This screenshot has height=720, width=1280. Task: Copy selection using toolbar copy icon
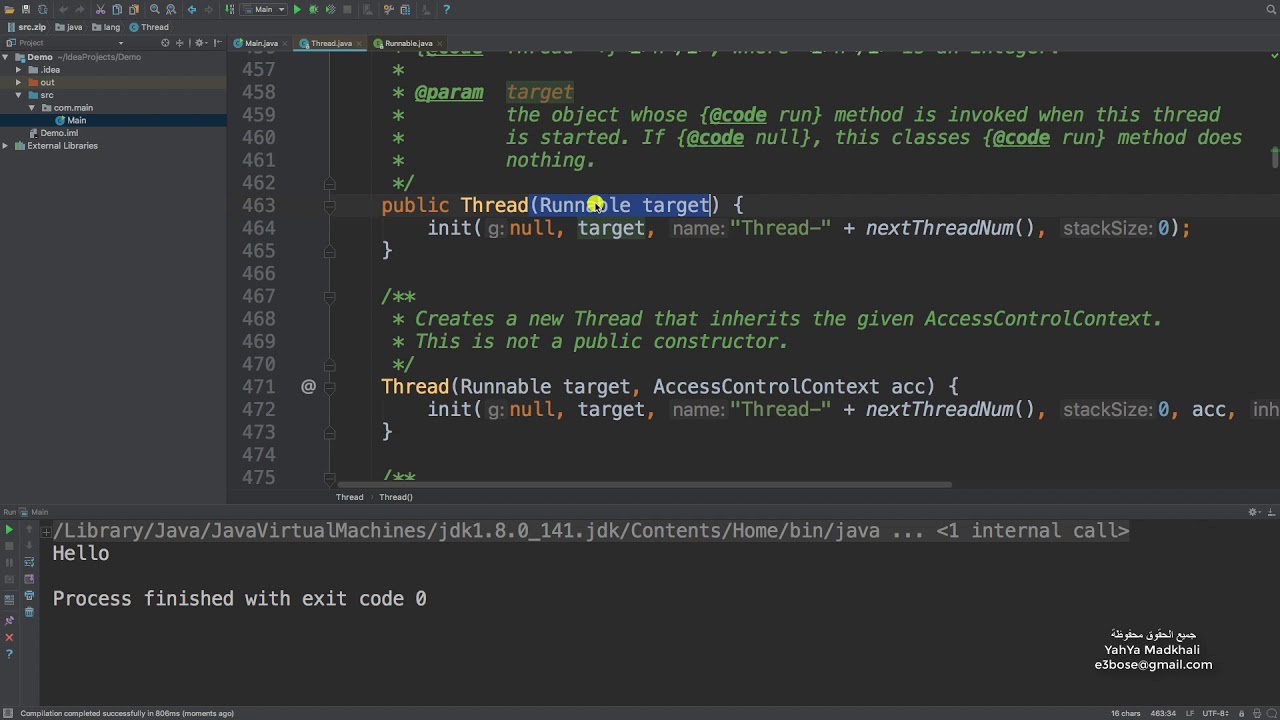pyautogui.click(x=117, y=9)
